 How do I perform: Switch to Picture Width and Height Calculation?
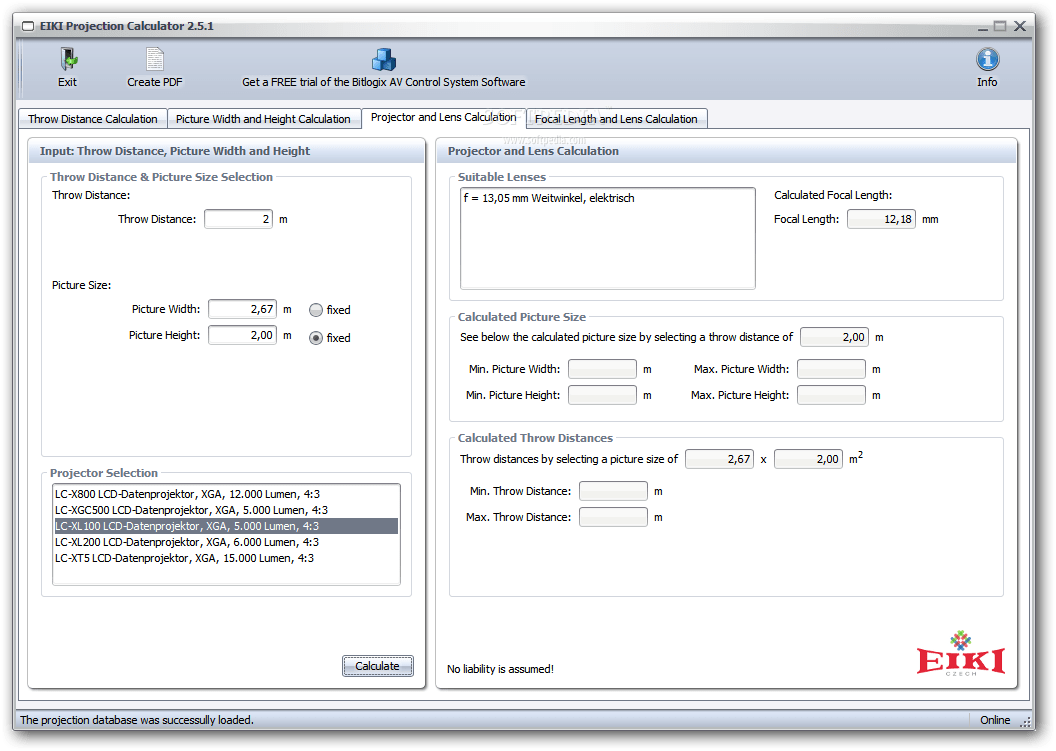pos(264,118)
